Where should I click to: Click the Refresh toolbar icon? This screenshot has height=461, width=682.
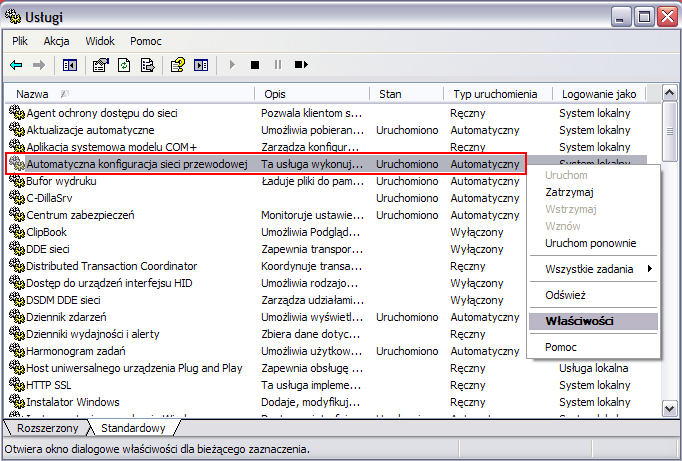(124, 65)
